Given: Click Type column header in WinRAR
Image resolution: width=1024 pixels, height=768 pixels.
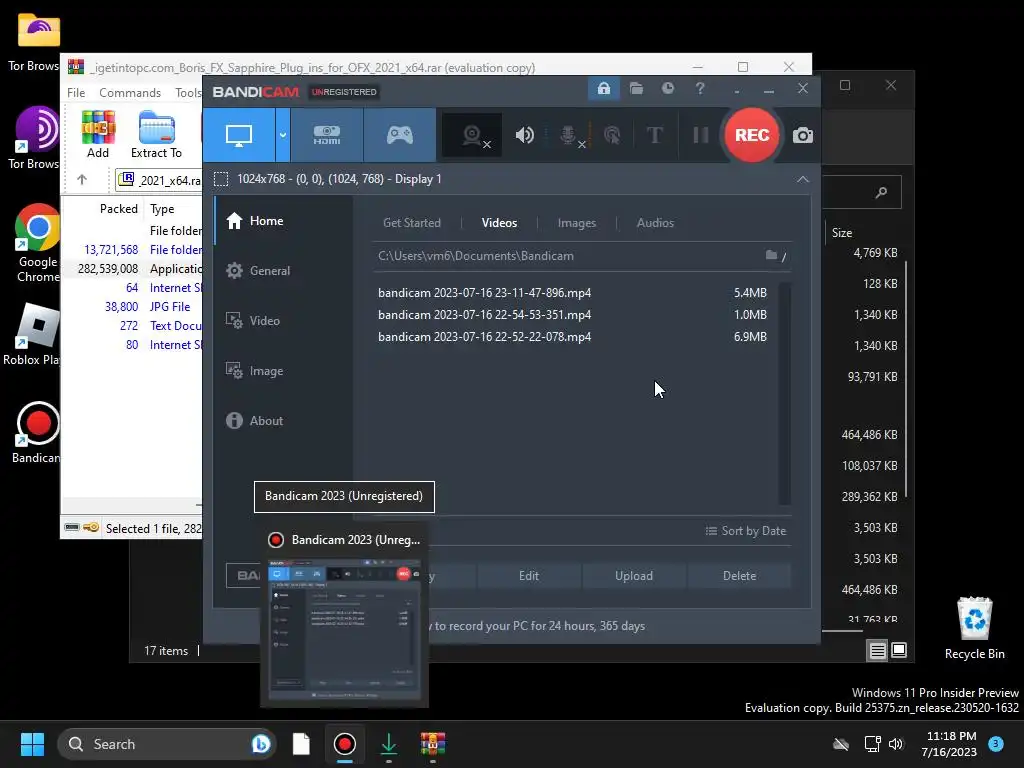Looking at the screenshot, I should pos(162,209).
